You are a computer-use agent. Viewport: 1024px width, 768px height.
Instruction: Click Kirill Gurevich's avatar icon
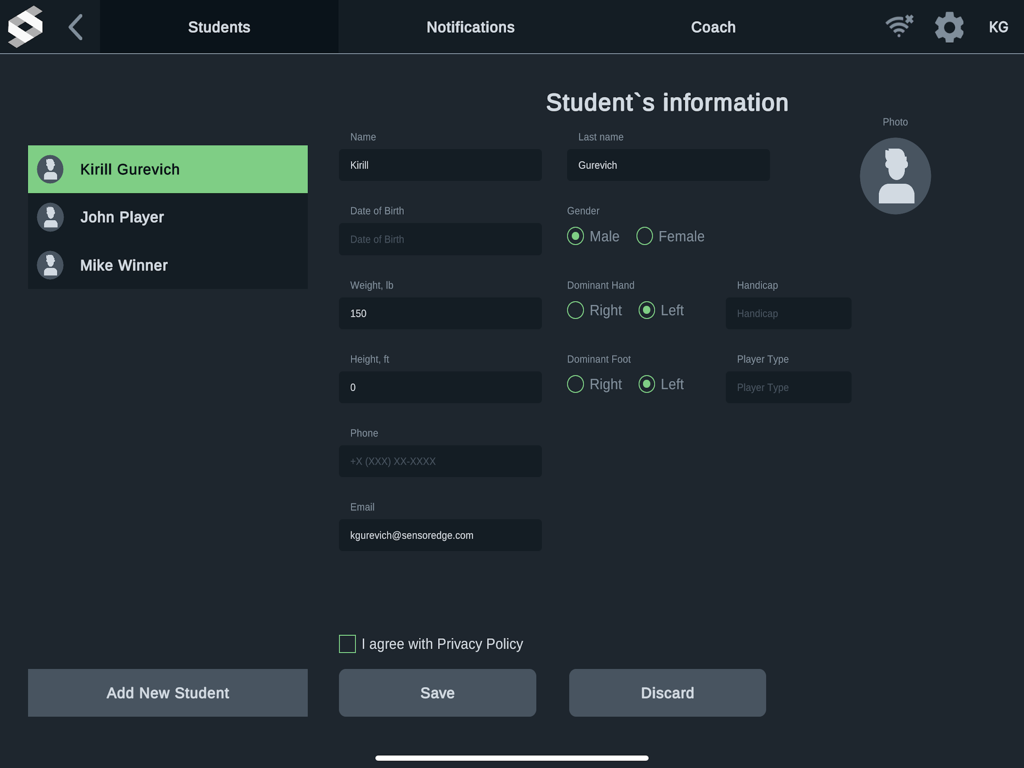50,169
